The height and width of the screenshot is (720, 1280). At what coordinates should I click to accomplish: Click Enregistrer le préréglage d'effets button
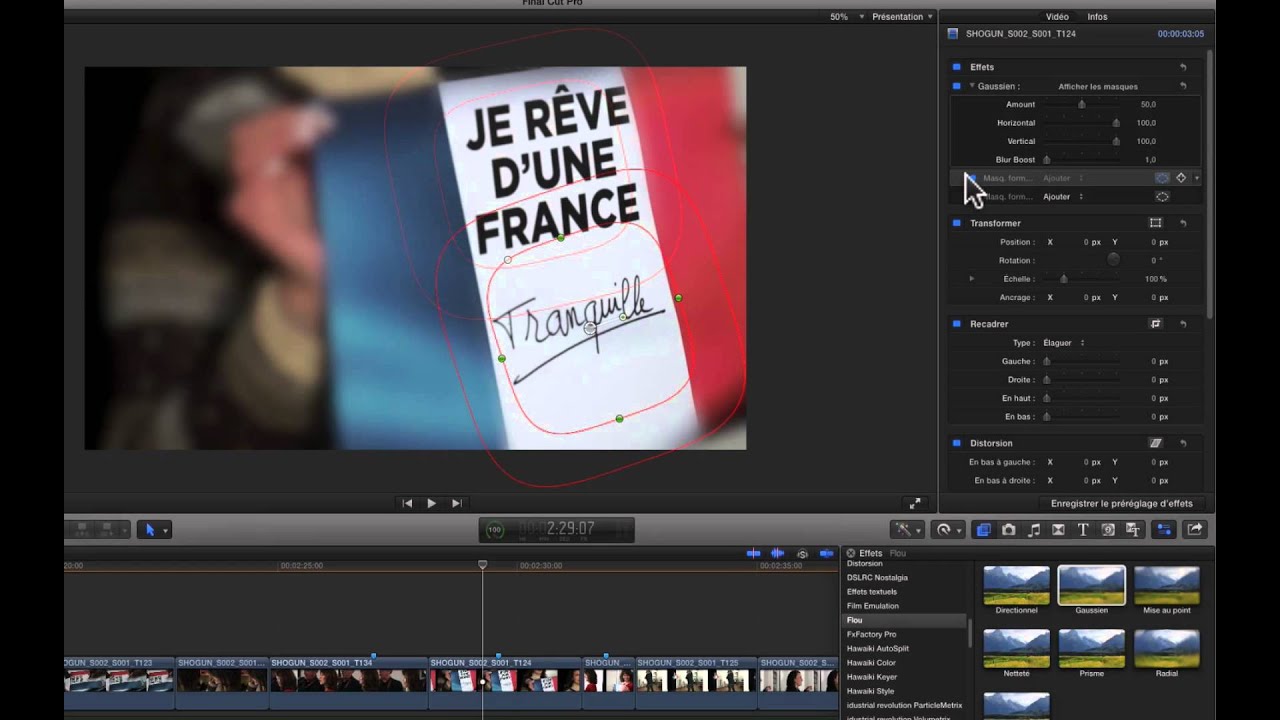(1122, 503)
